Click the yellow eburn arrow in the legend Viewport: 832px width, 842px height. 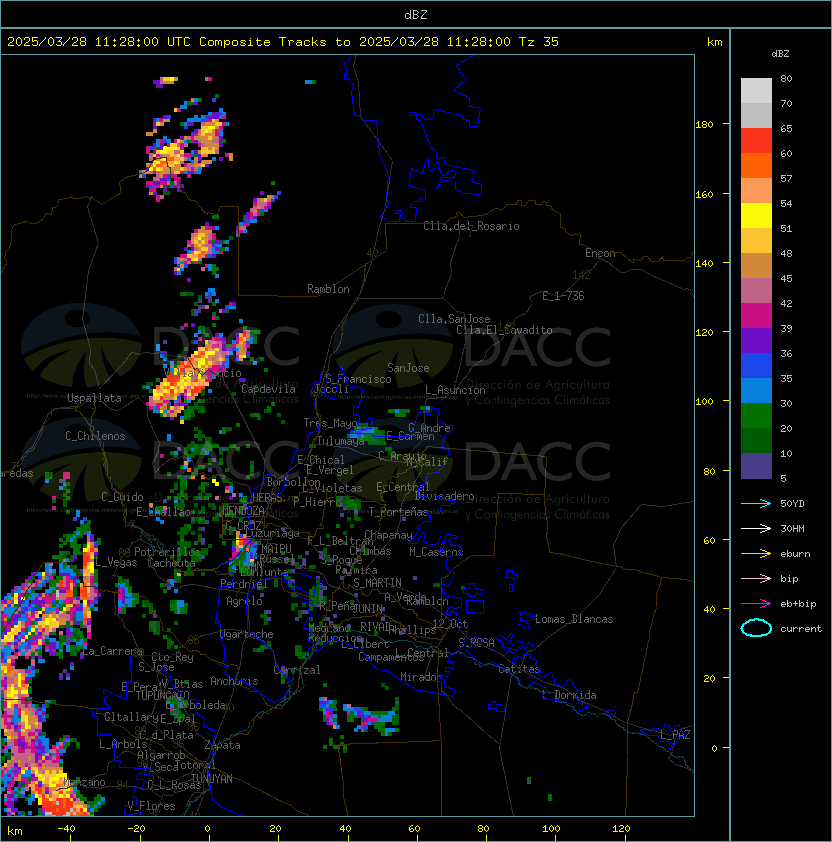tap(756, 554)
